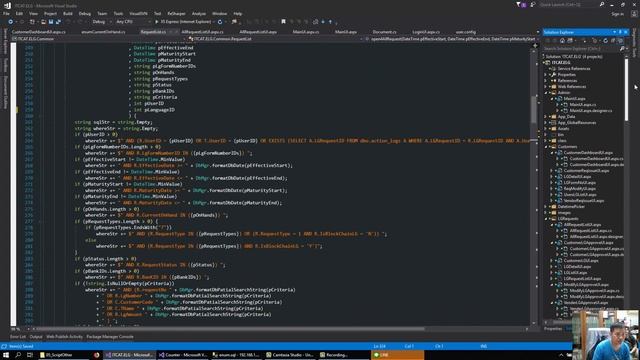Screen dimensions: 640x360
Task: Open the Tools menu
Action: [x=118, y=13]
